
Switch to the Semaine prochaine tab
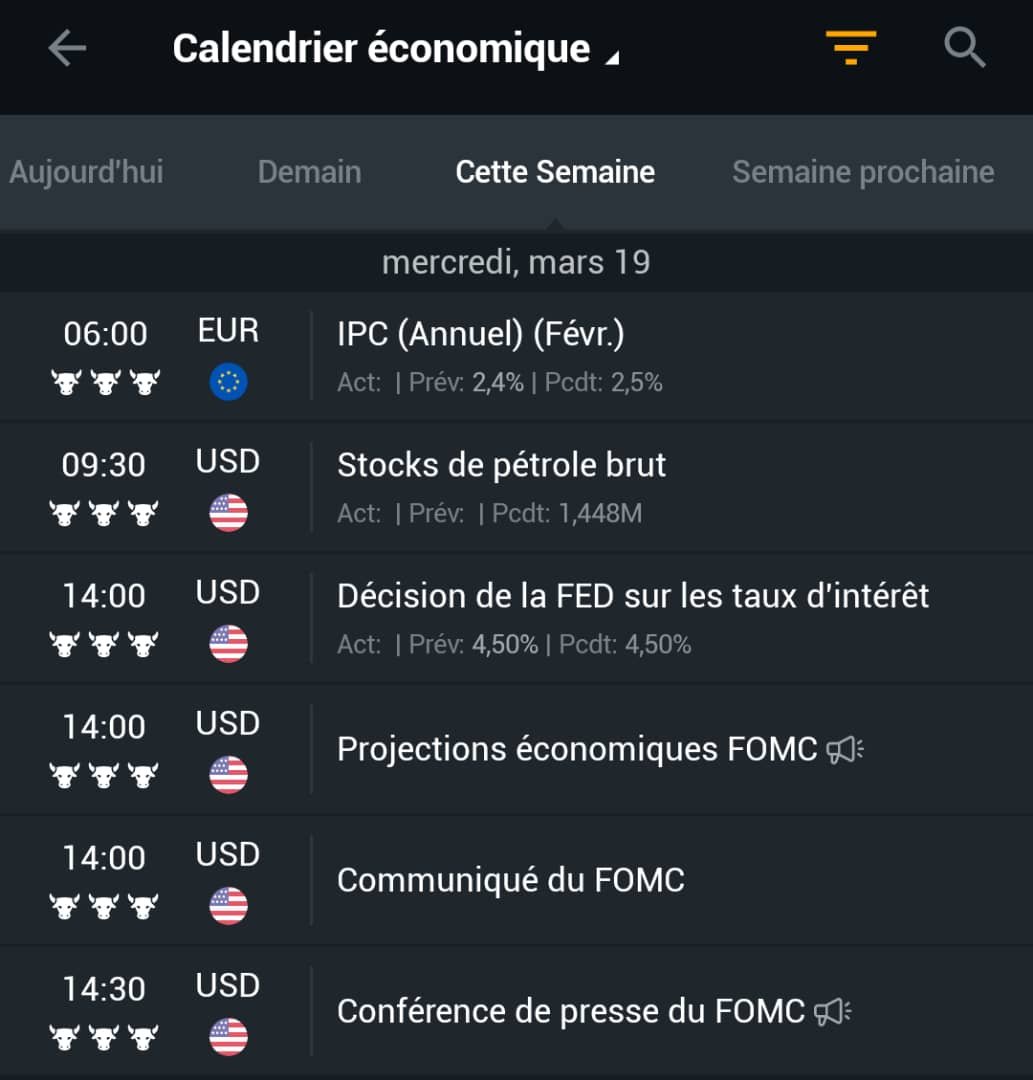click(x=864, y=172)
